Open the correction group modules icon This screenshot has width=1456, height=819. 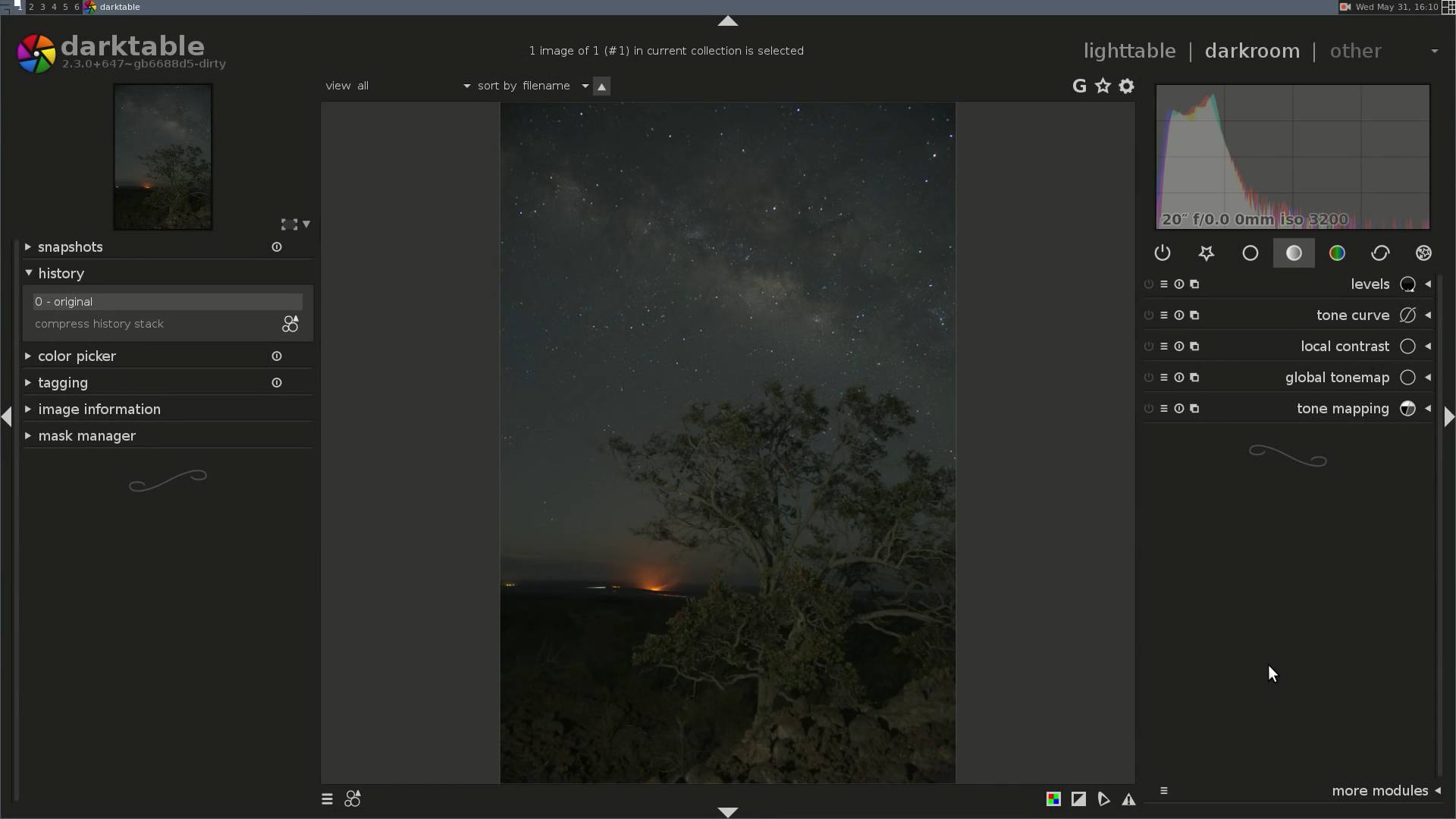pyautogui.click(x=1380, y=253)
